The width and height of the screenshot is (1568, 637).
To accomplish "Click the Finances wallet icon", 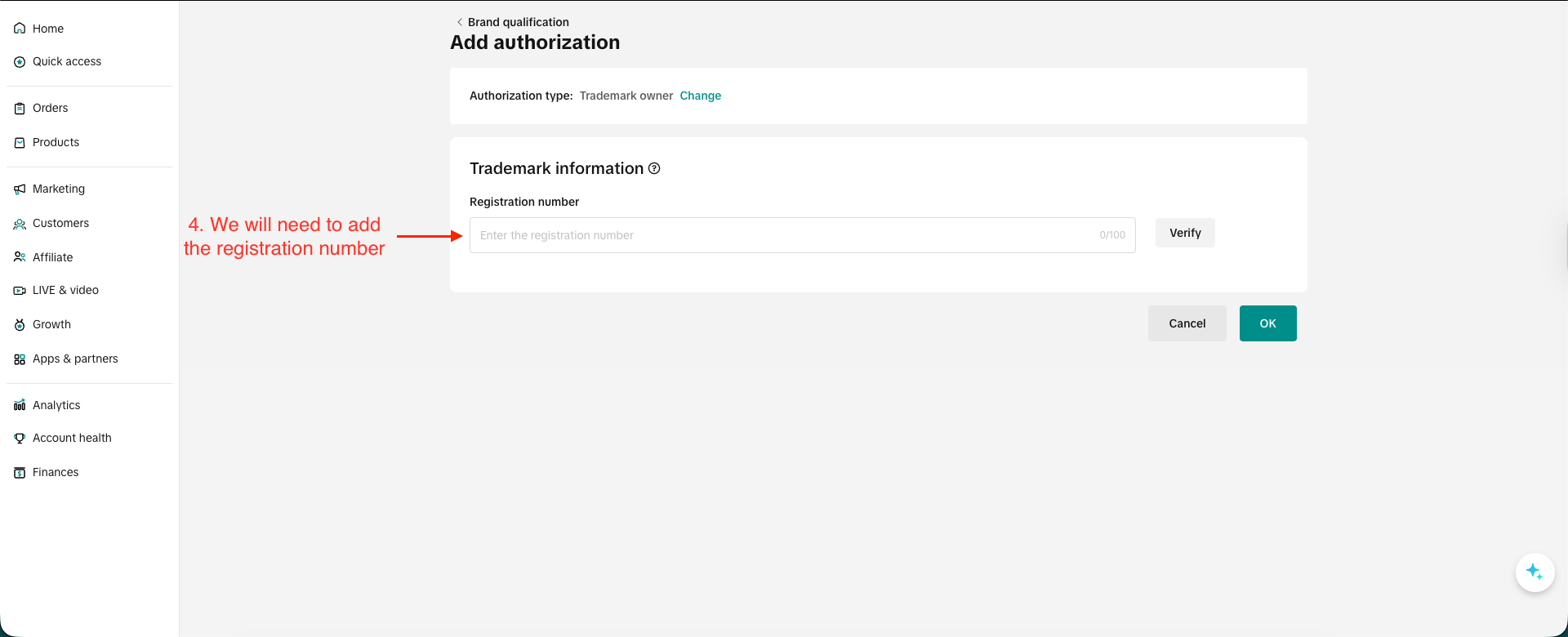I will [20, 473].
